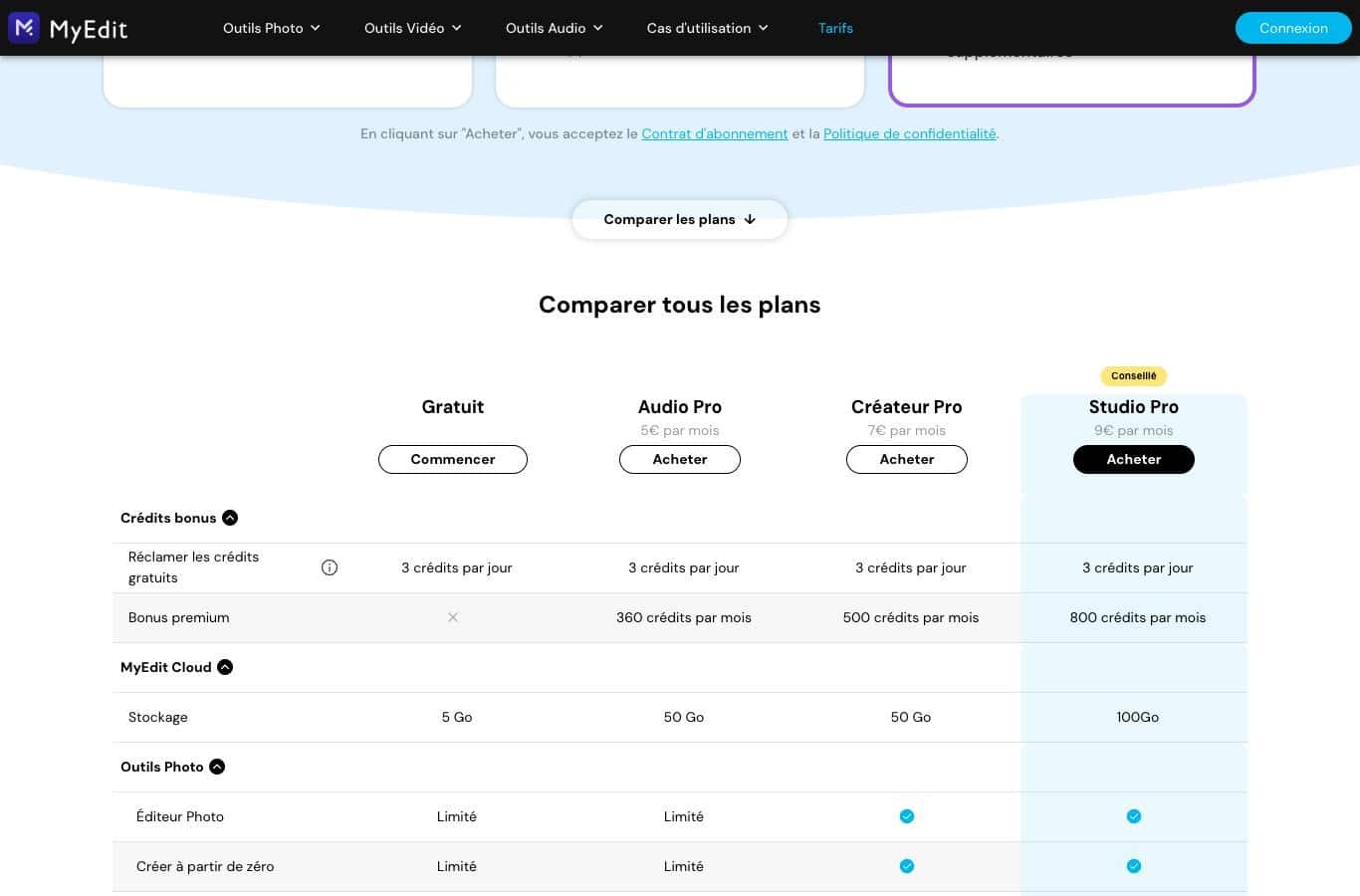The image size is (1360, 896).
Task: Click the 'Stockage' row label
Action: pyautogui.click(x=158, y=717)
